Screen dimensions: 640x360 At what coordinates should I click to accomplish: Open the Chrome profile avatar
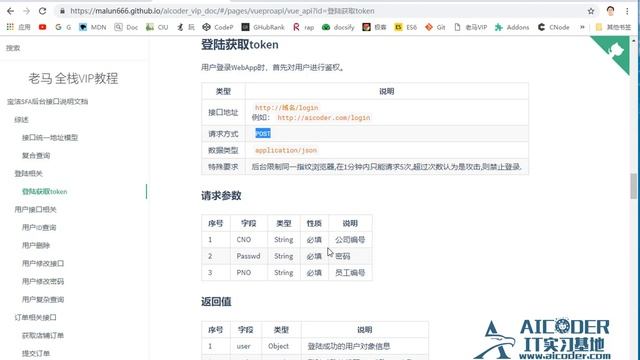pos(610,11)
